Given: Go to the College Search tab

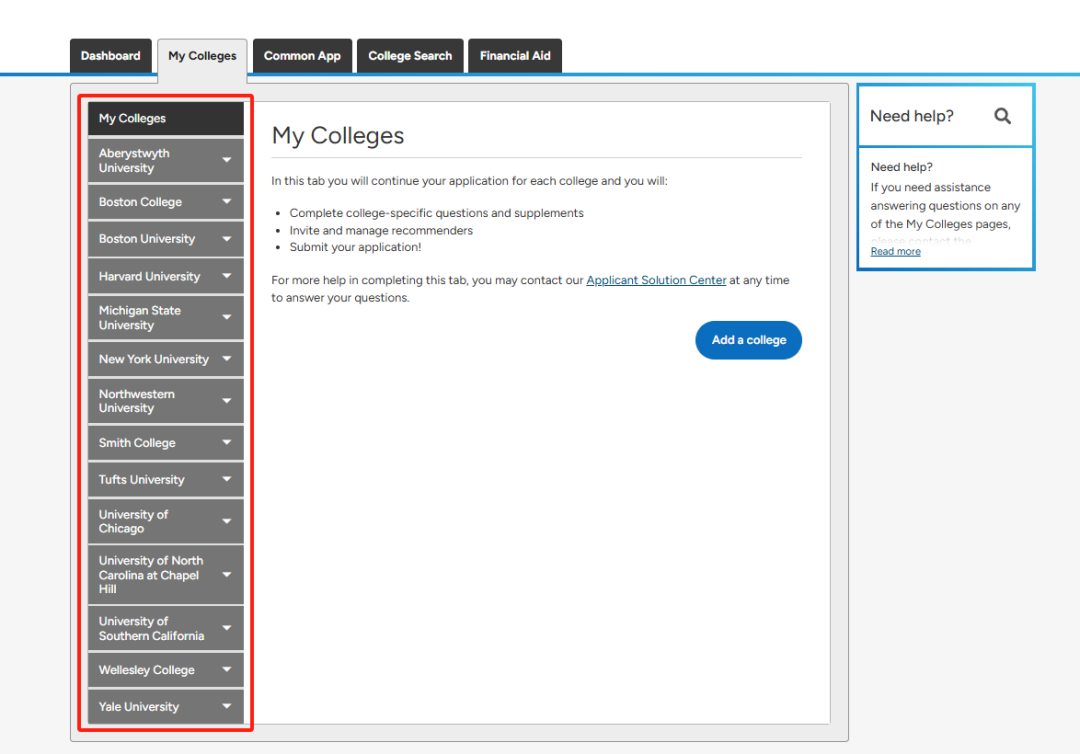Looking at the screenshot, I should (x=410, y=56).
